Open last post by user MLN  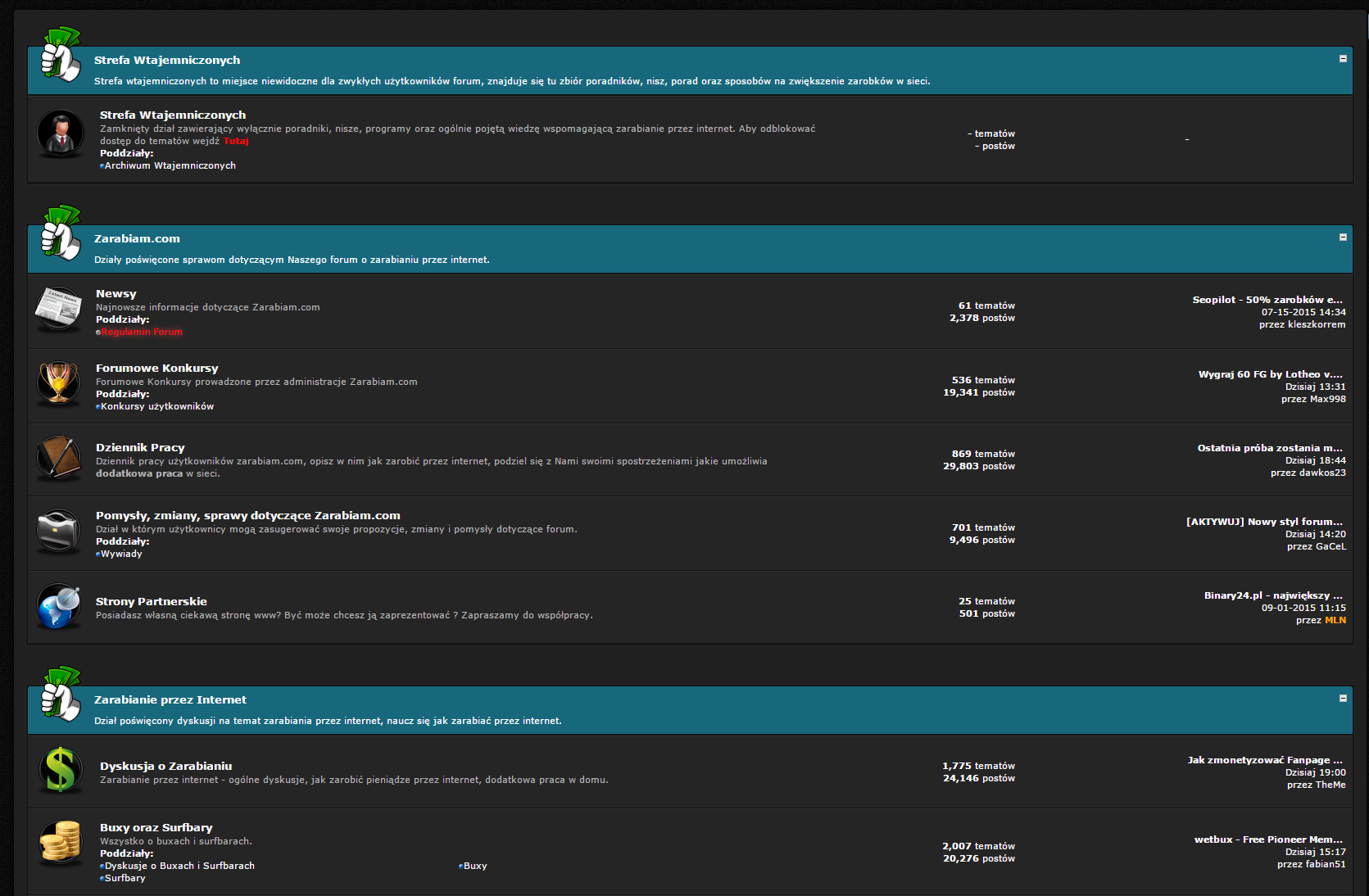click(1335, 621)
